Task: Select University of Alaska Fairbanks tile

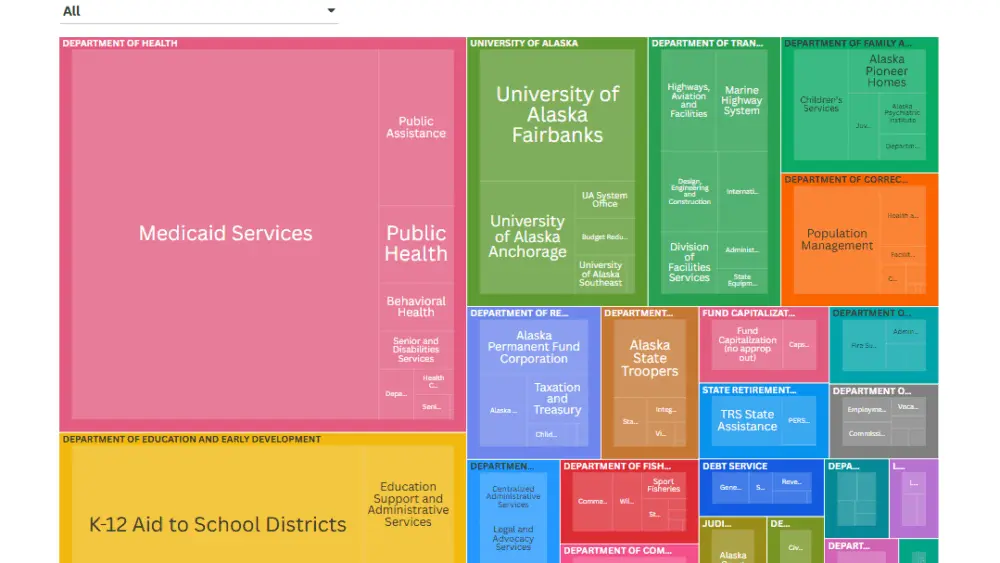Action: (557, 114)
